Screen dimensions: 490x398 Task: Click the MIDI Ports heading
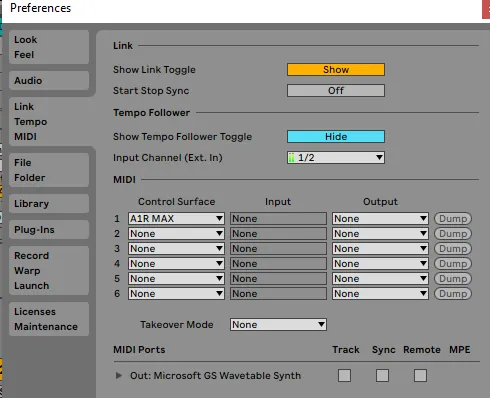[x=139, y=349]
